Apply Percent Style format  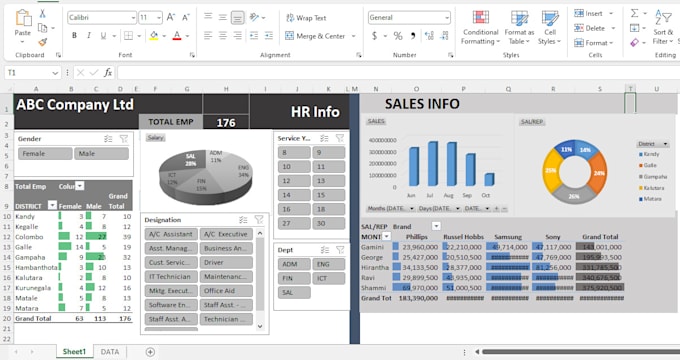pyautogui.click(x=398, y=36)
